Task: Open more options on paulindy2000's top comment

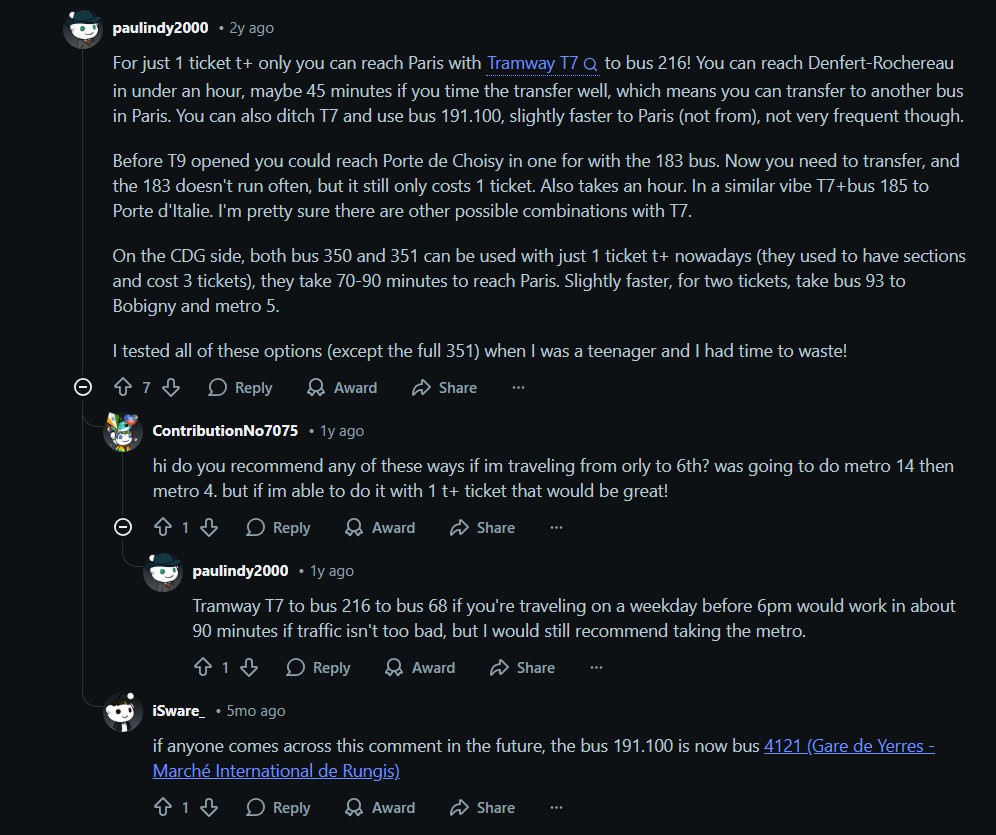Action: (x=518, y=387)
